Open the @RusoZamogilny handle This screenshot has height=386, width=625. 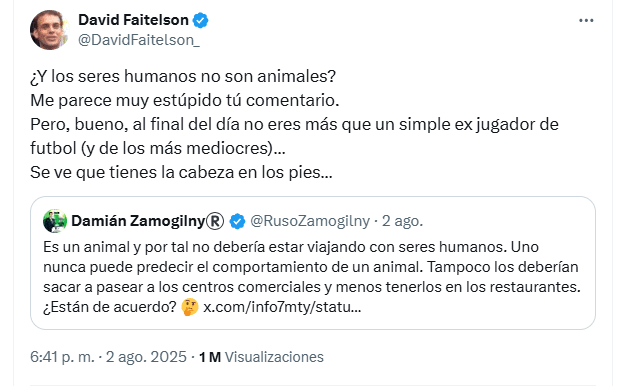[310, 221]
